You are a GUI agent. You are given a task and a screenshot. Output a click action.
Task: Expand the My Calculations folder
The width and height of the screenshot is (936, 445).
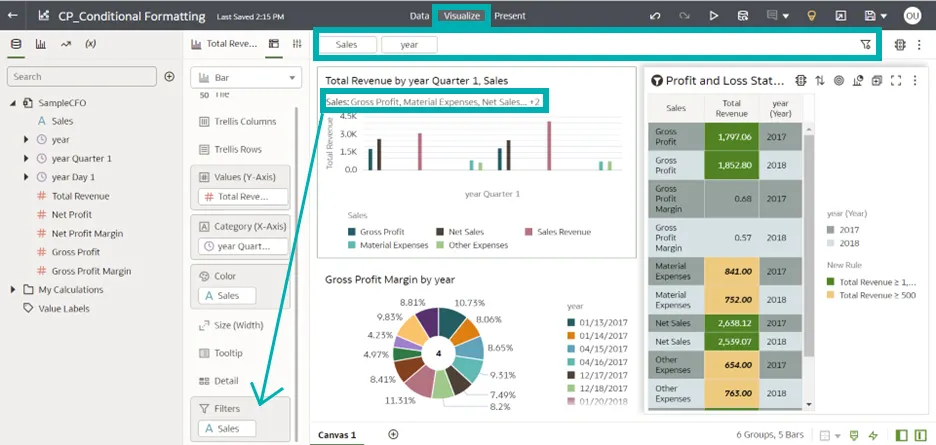pyautogui.click(x=12, y=290)
